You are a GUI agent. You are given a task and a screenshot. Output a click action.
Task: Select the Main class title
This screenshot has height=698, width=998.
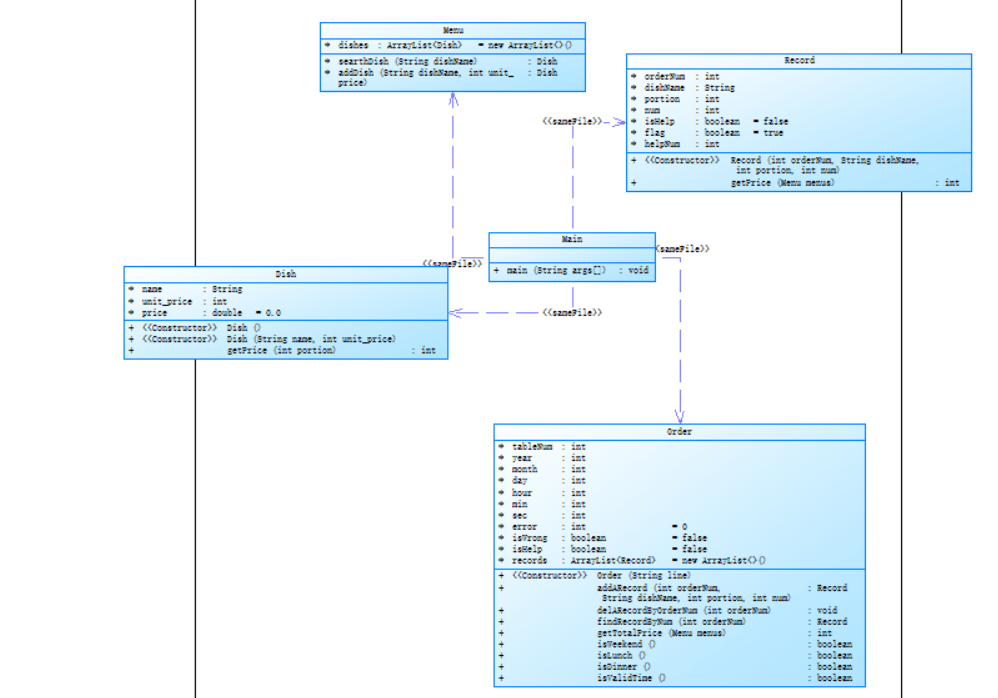(x=572, y=239)
